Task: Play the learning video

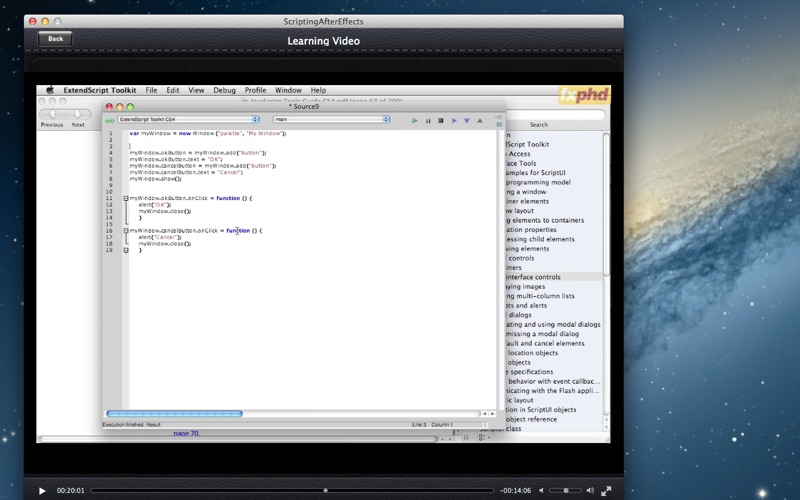Action: pyautogui.click(x=42, y=491)
